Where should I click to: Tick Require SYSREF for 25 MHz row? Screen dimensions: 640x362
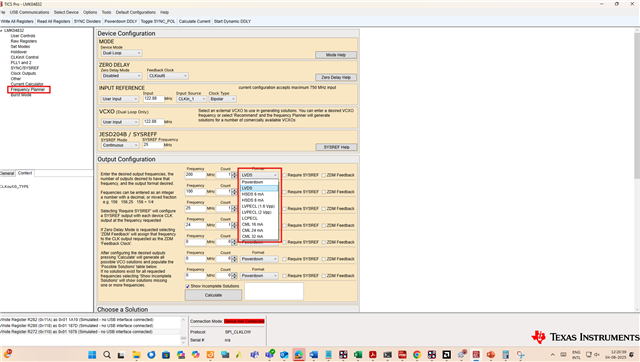click(x=285, y=209)
